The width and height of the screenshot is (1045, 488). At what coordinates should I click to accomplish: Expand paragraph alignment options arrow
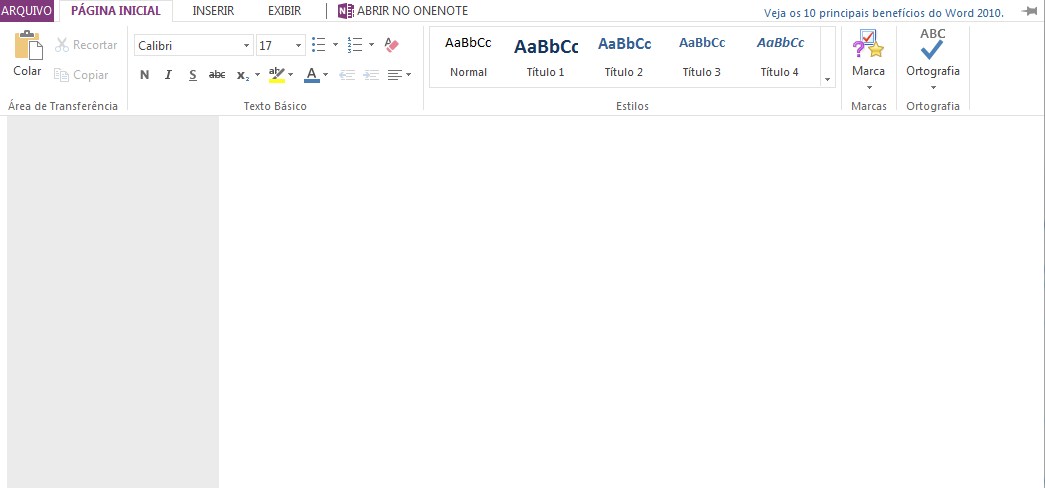(x=408, y=75)
